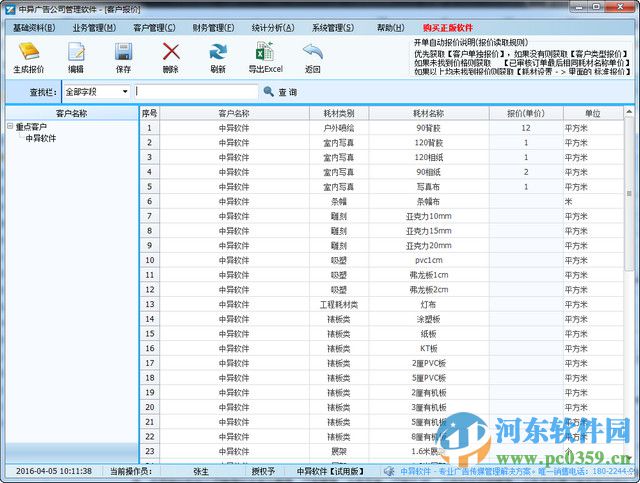Screen dimensions: 640x483
Task: Select the 5厘PVC板 cell
Action: [429, 378]
